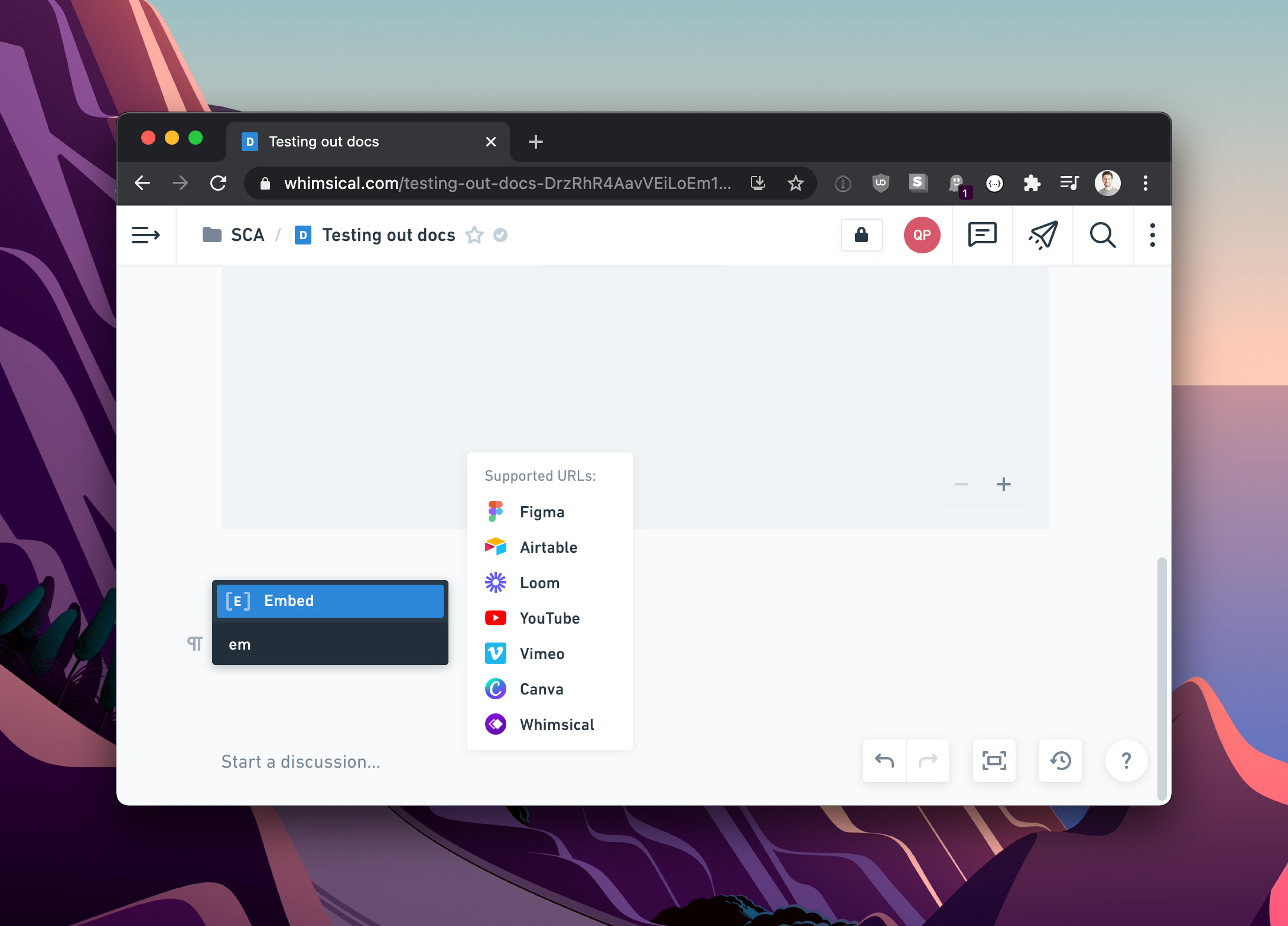Click the version history clock icon

pyautogui.click(x=1061, y=761)
